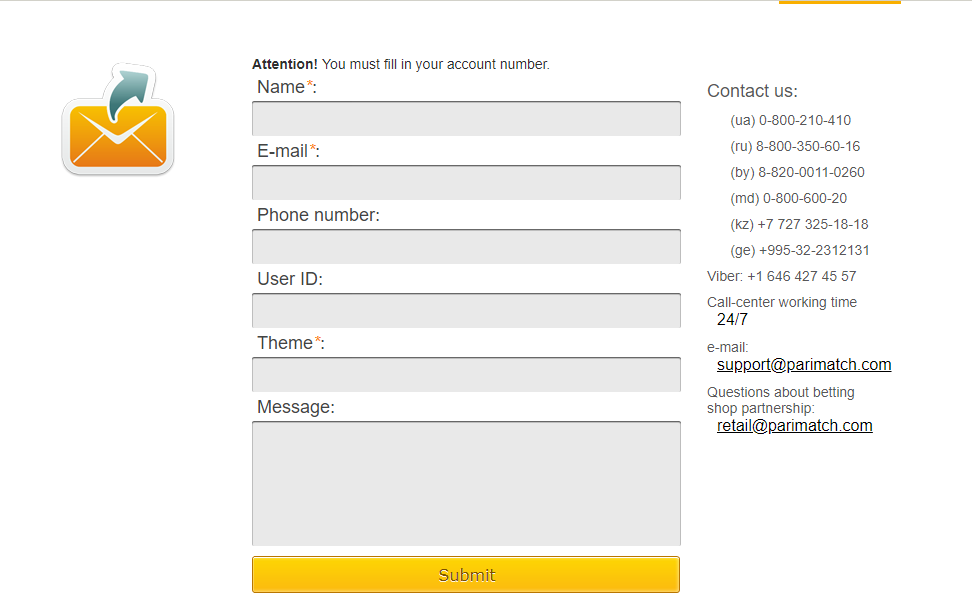Open the retail@parimatch.com email link
The image size is (972, 595).
coord(795,425)
